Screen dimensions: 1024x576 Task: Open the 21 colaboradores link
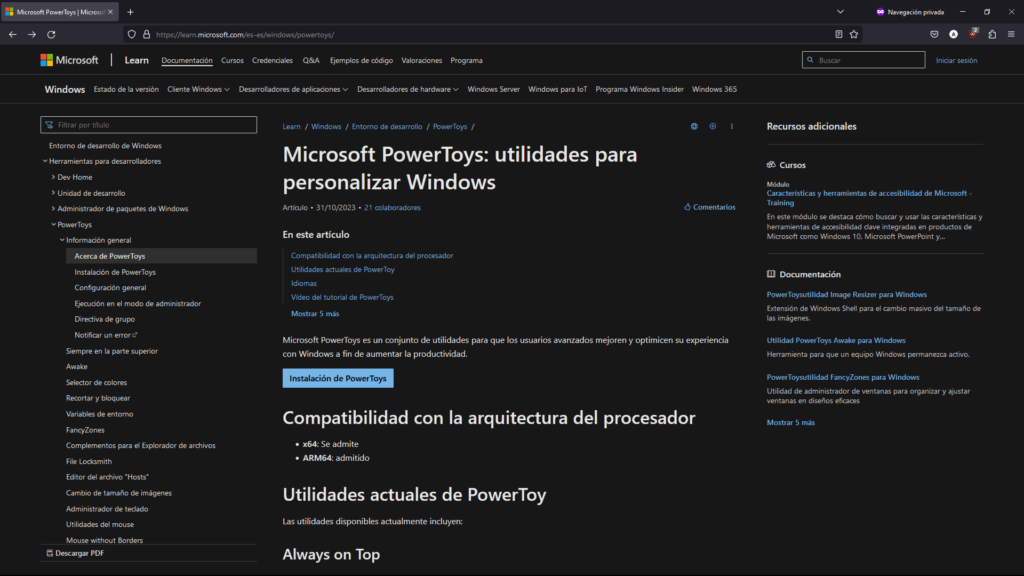(x=392, y=208)
